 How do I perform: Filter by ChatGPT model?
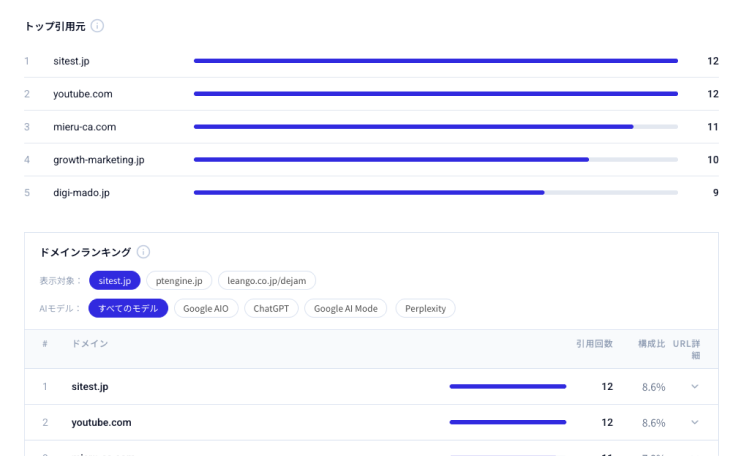pyautogui.click(x=271, y=308)
